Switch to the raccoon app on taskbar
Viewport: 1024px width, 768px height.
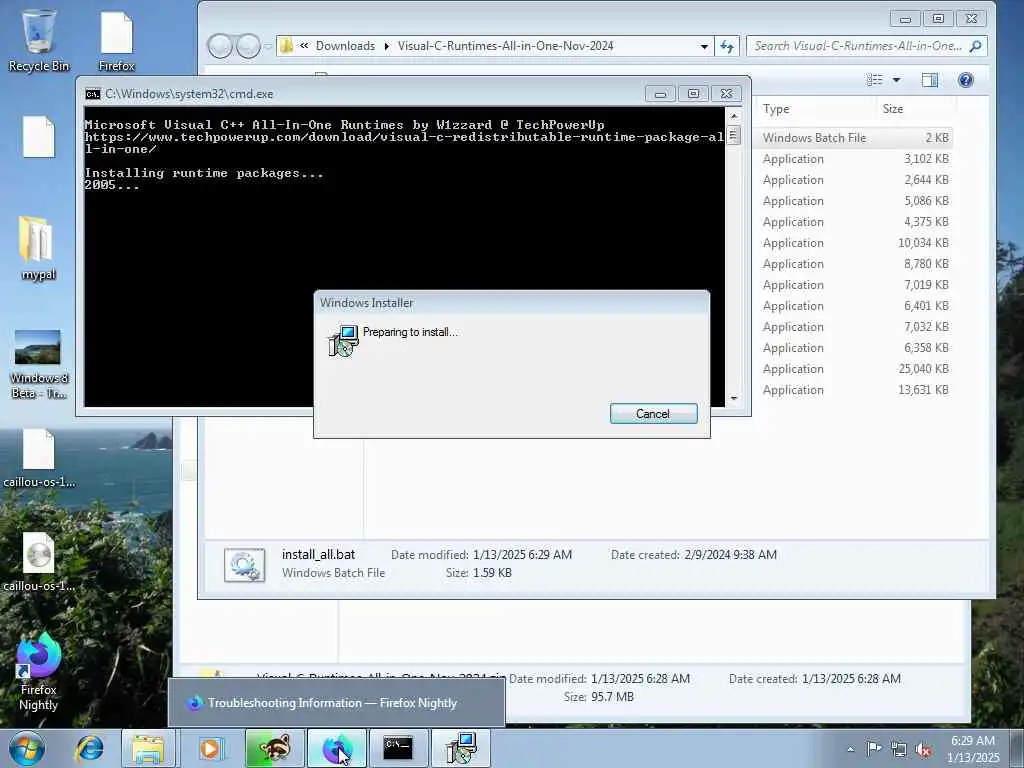[x=274, y=748]
